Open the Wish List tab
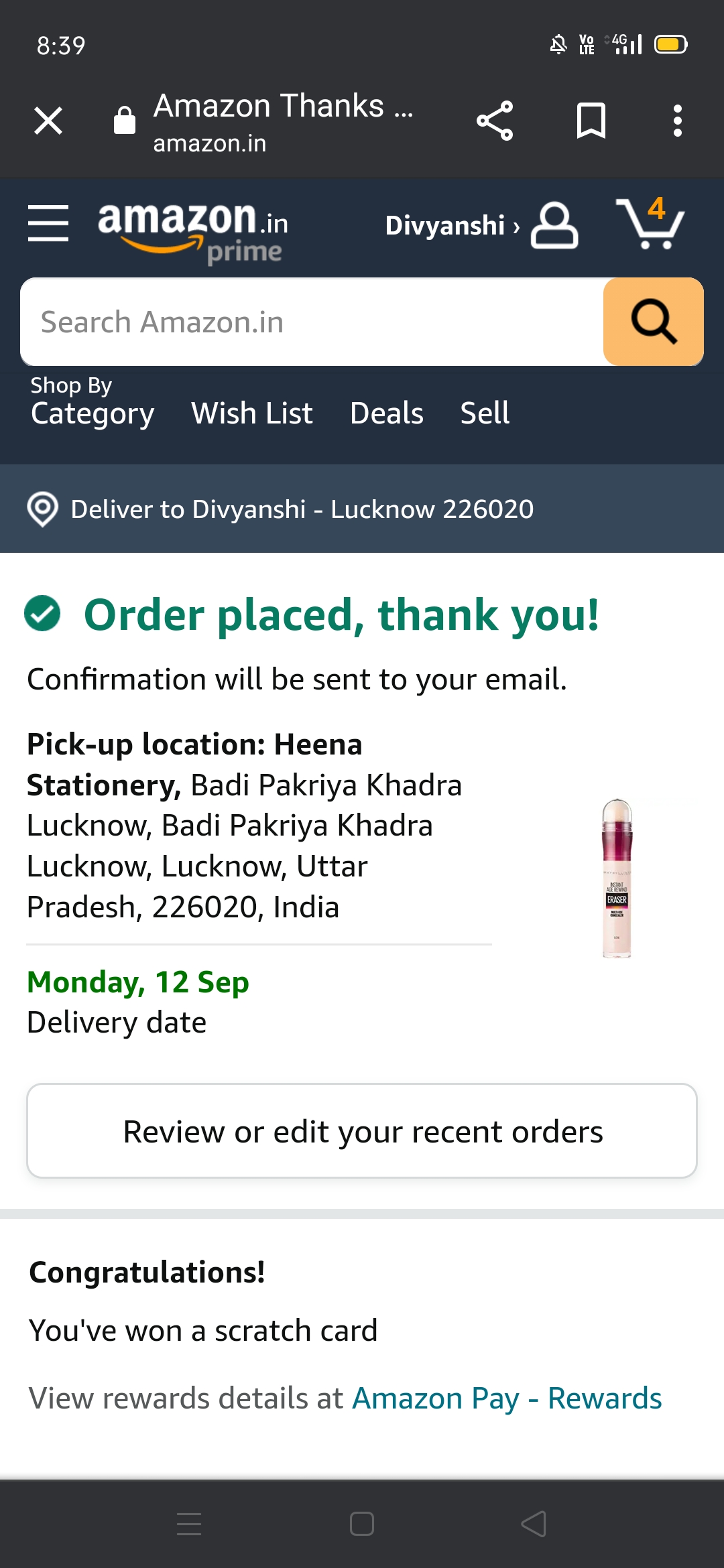Viewport: 724px width, 1568px height. [x=252, y=413]
